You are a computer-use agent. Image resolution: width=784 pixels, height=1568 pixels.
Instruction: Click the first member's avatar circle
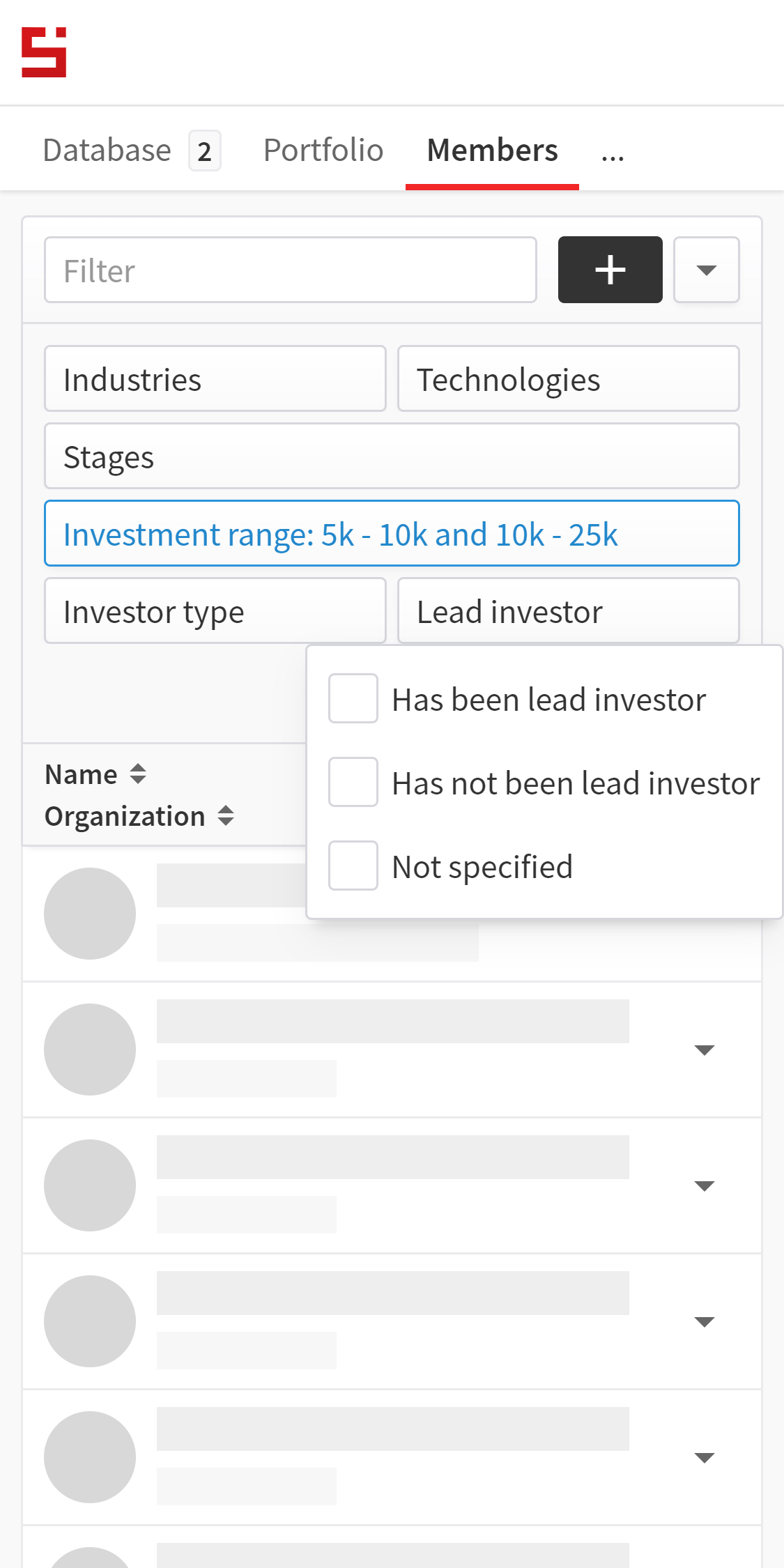(x=89, y=914)
